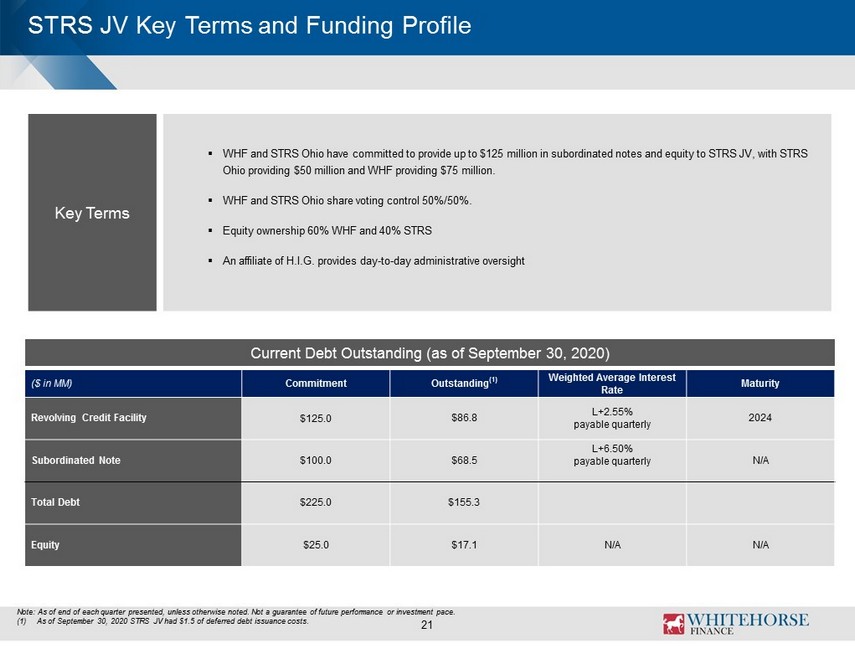Click the 'L+2.55% payable quarterly' cell
This screenshot has height=654, width=855.
click(x=612, y=418)
